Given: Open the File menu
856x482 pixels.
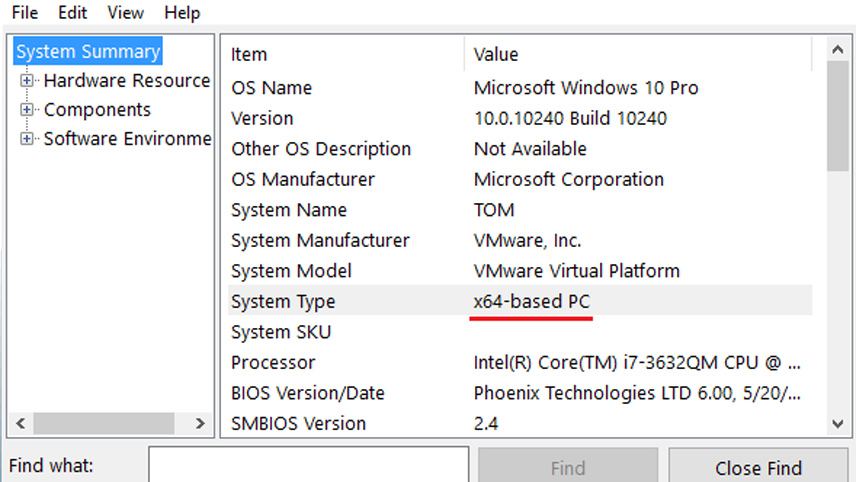Looking at the screenshot, I should click(25, 13).
